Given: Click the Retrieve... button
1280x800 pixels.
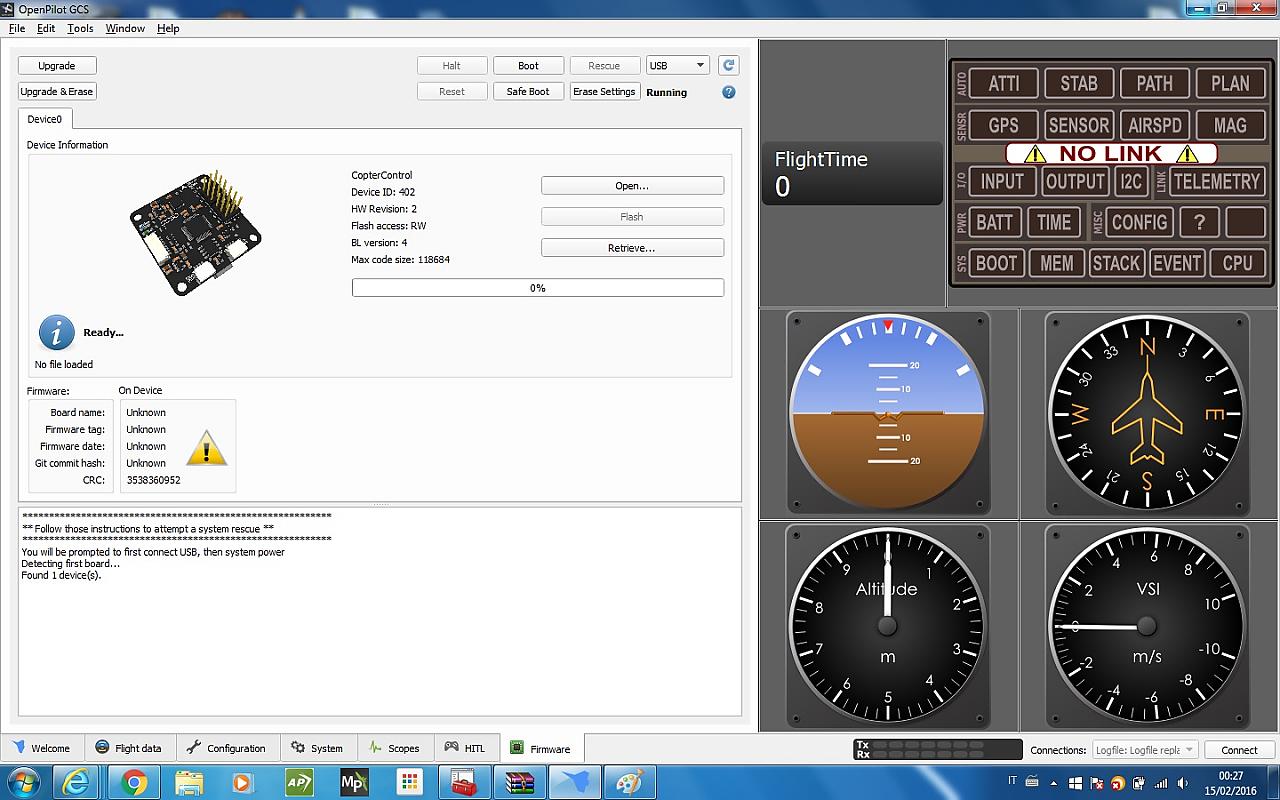Looking at the screenshot, I should point(632,247).
